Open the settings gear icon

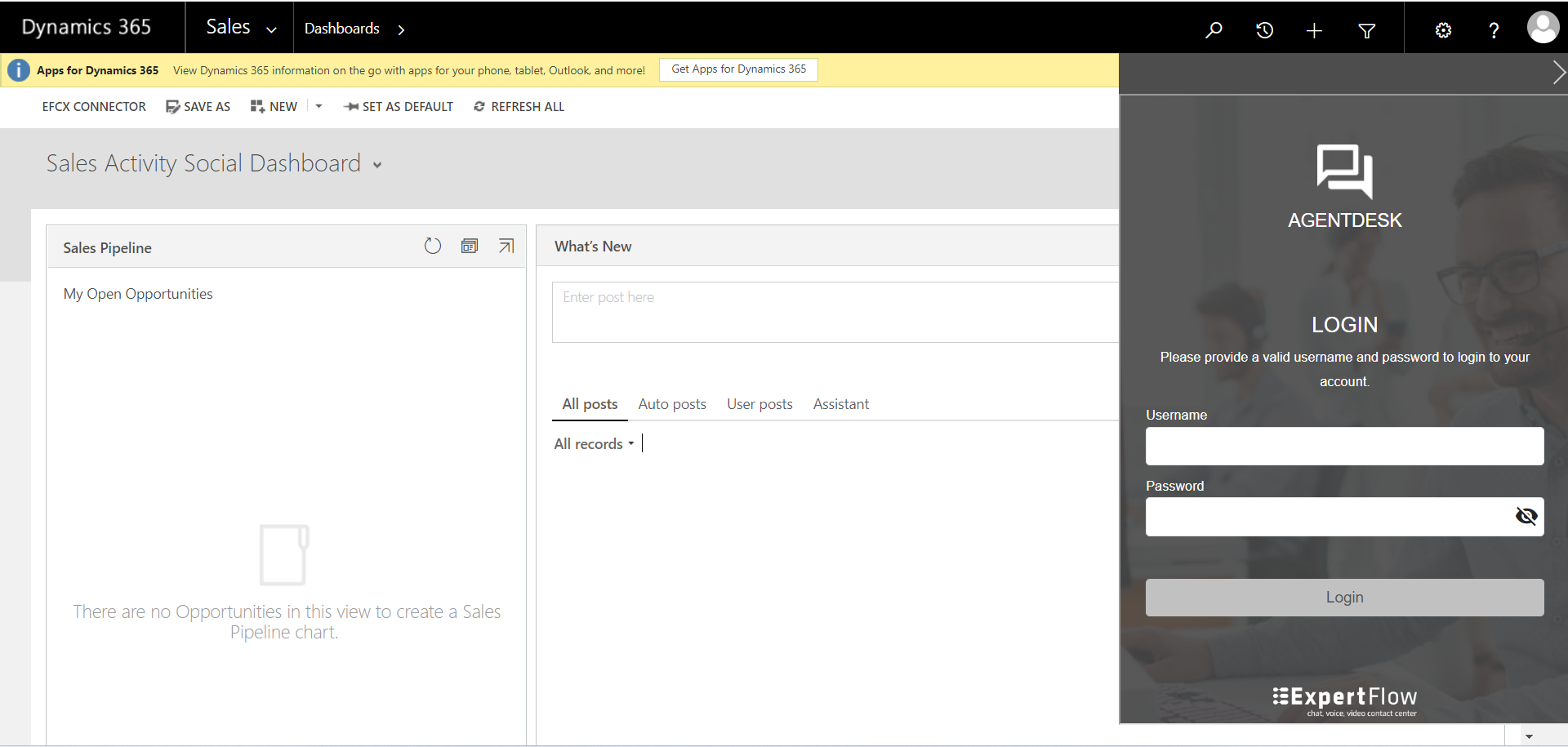coord(1443,30)
